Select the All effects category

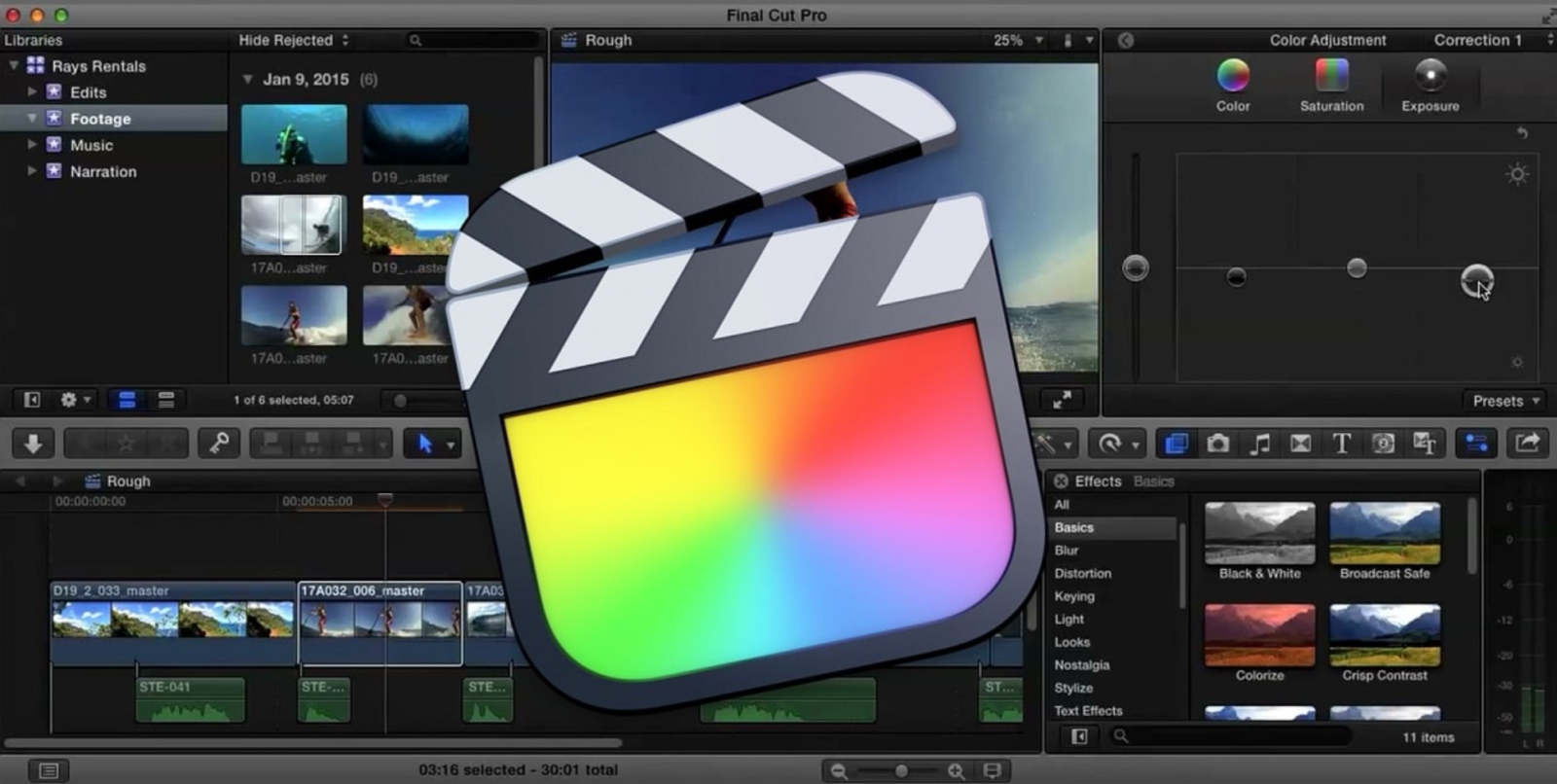1062,504
